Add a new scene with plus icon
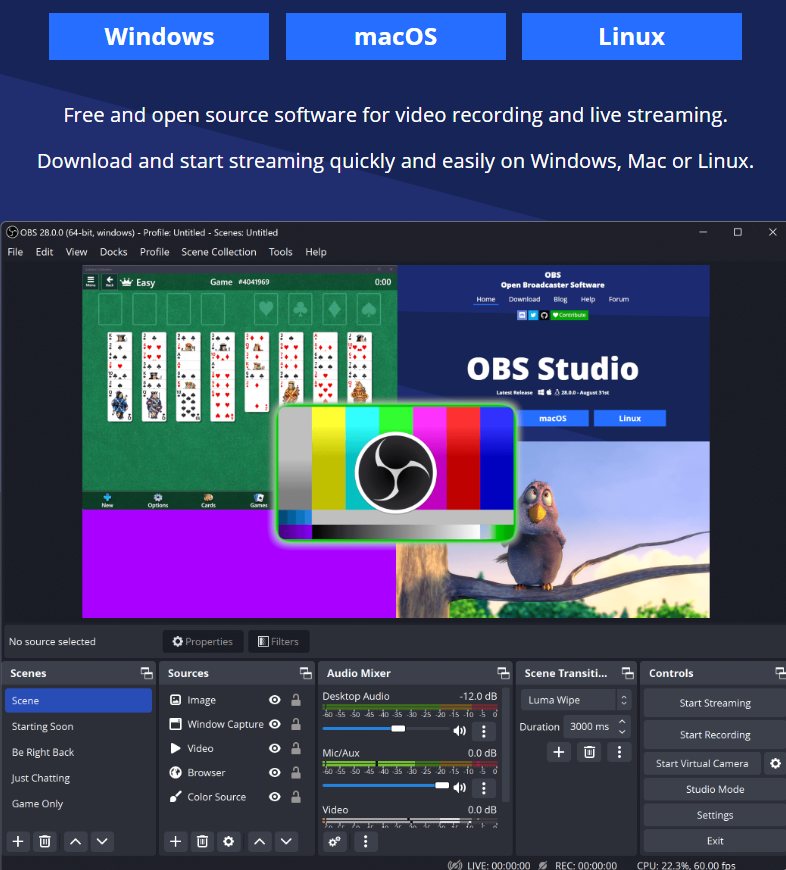This screenshot has height=870, width=786. coord(18,842)
